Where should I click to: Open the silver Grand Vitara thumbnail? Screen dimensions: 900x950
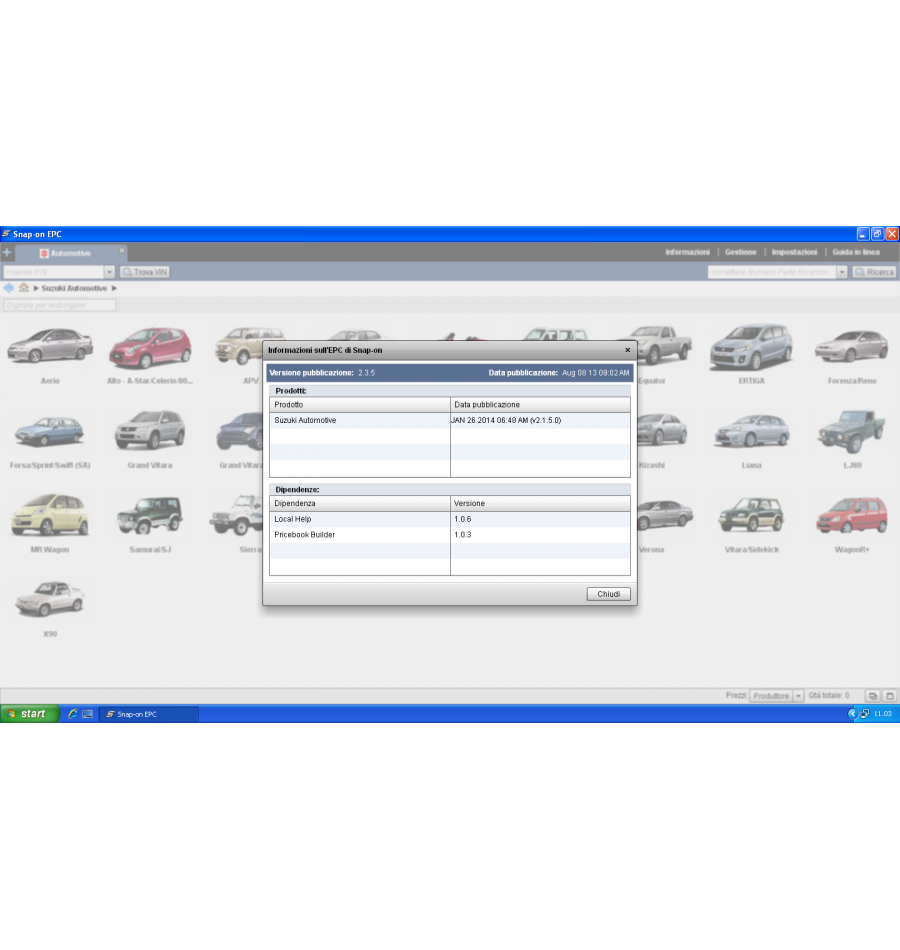[x=150, y=430]
